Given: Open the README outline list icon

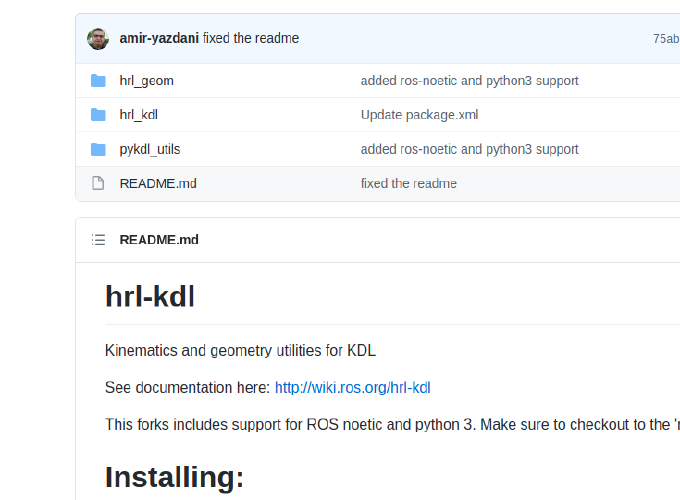Looking at the screenshot, I should (x=98, y=240).
